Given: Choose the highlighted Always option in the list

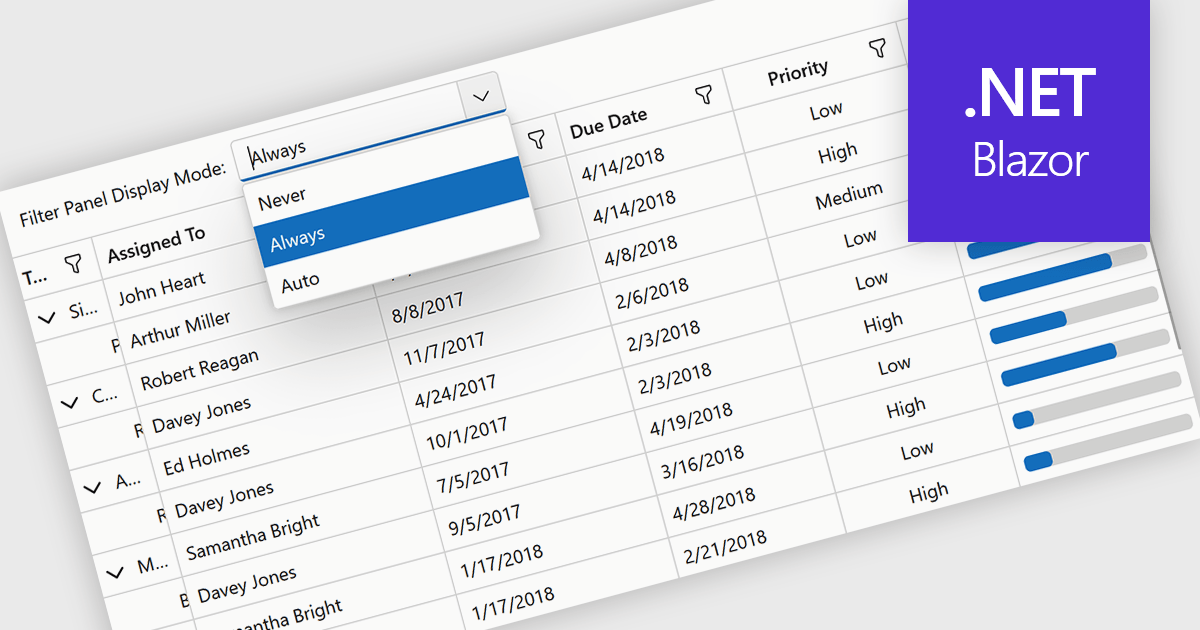Looking at the screenshot, I should click(x=297, y=238).
